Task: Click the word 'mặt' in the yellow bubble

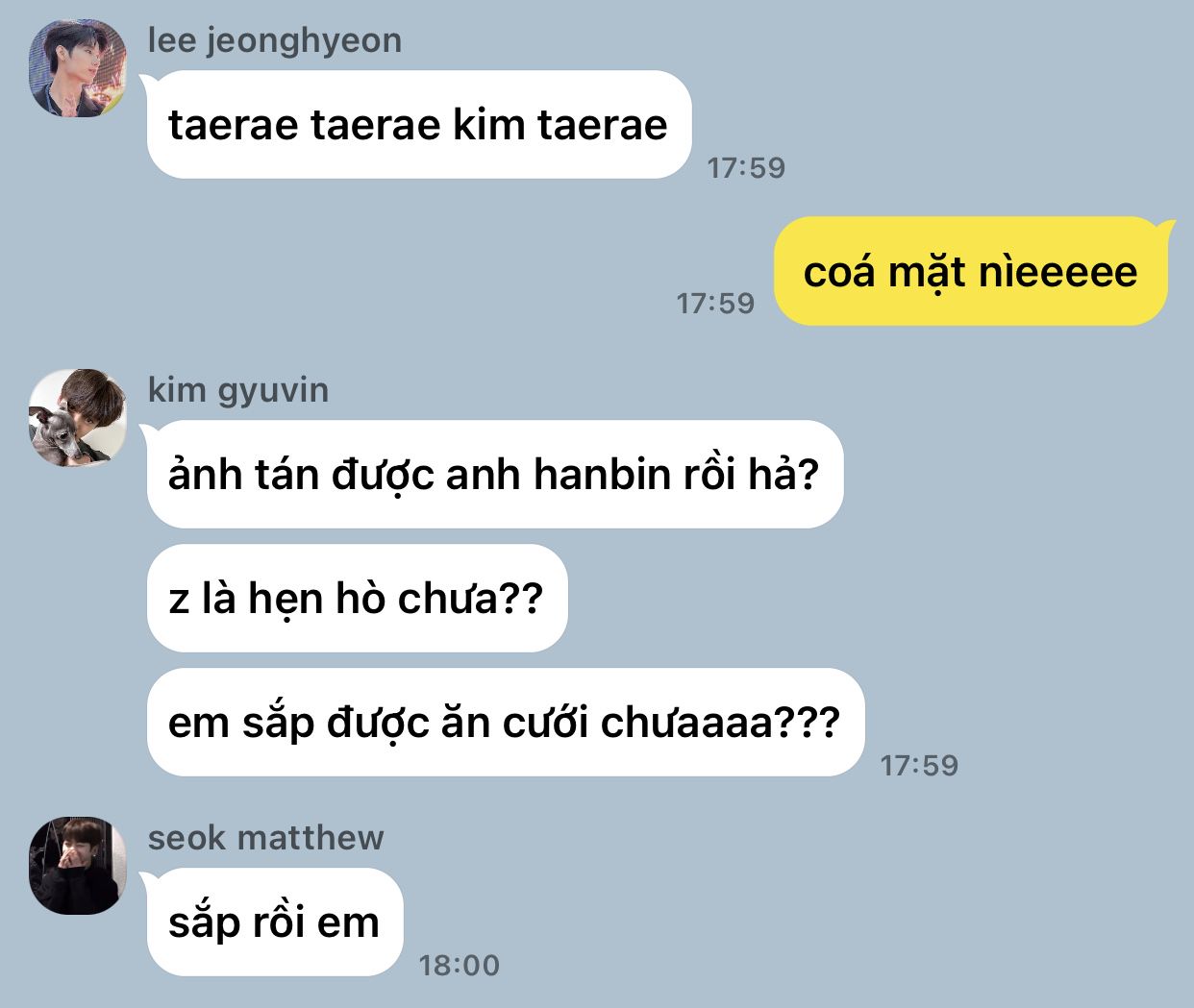Action: (926, 273)
